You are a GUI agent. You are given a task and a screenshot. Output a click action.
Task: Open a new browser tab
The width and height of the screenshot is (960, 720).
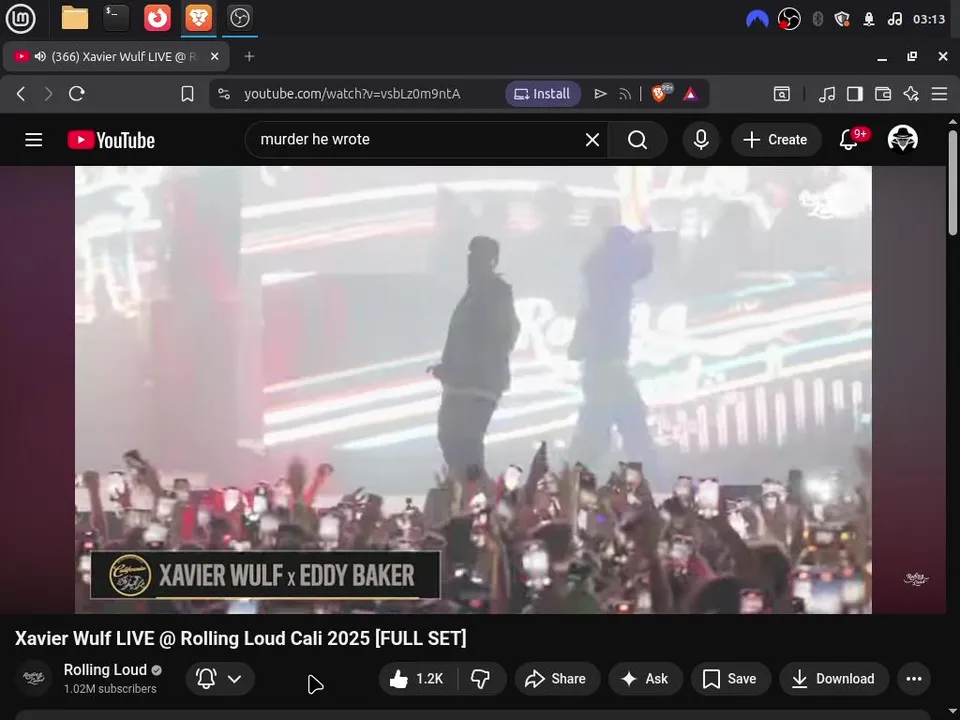point(249,56)
